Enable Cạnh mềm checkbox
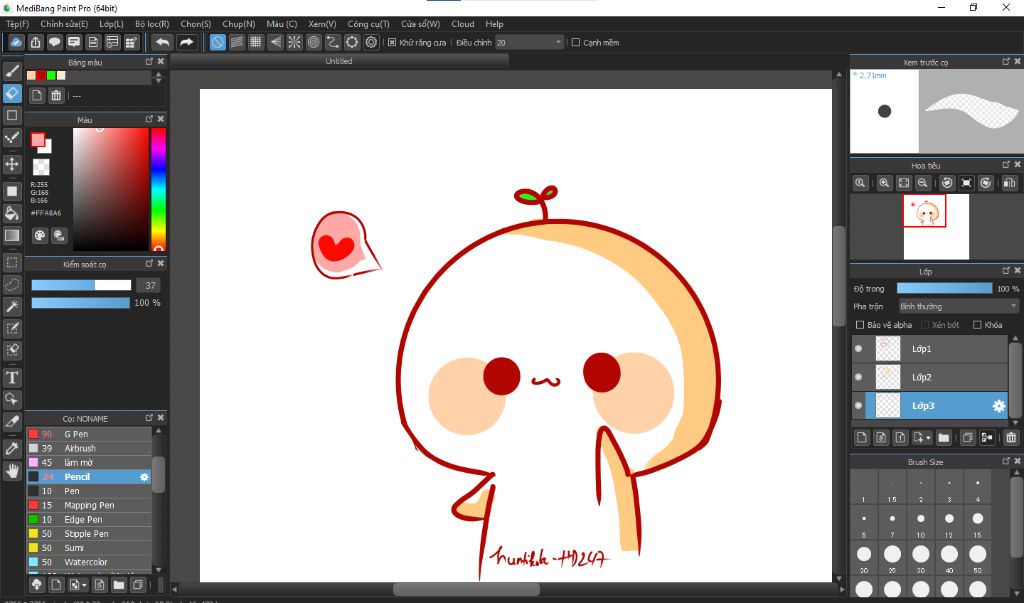 575,42
